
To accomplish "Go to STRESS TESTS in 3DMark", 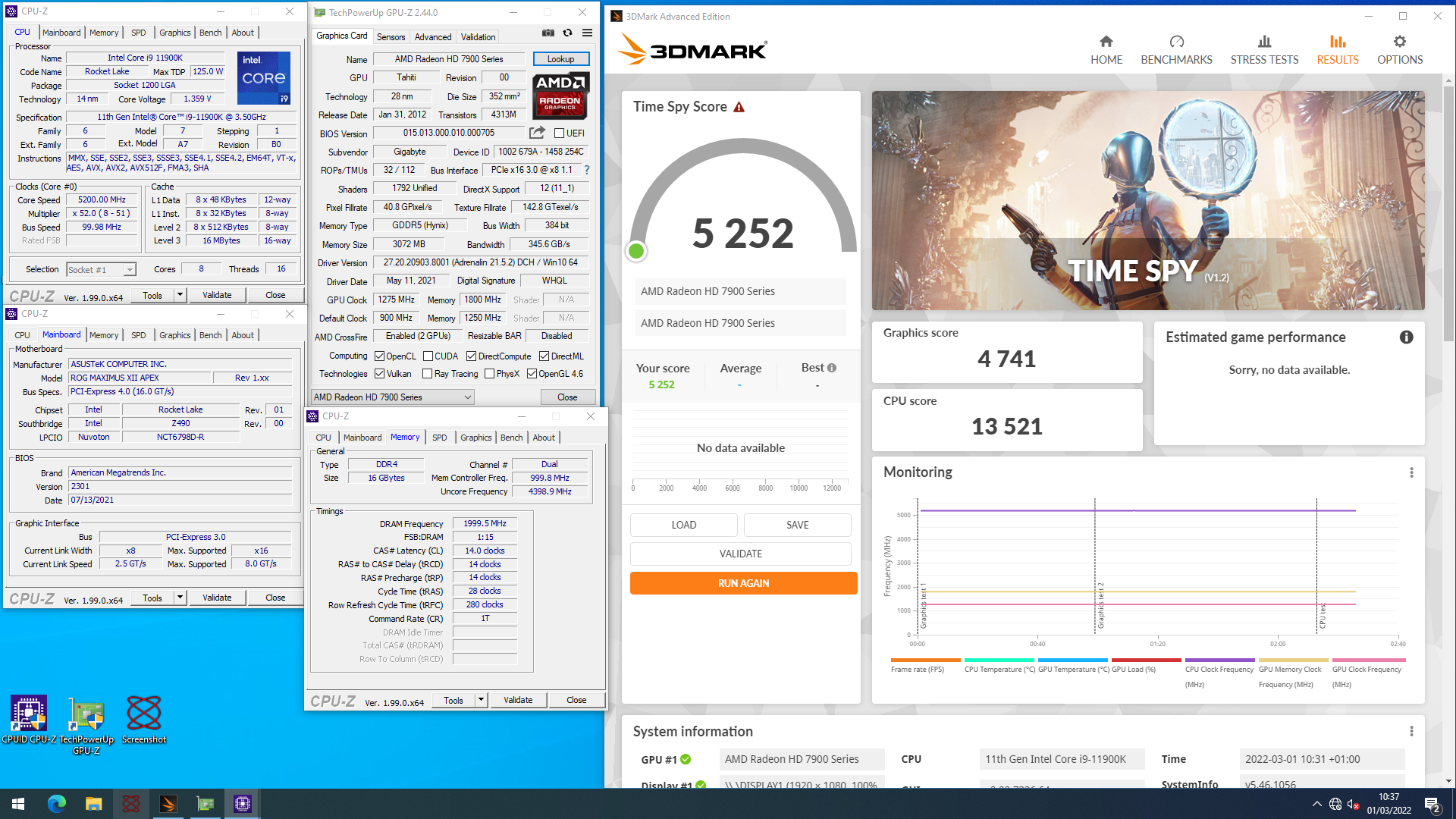I will pos(1264,50).
